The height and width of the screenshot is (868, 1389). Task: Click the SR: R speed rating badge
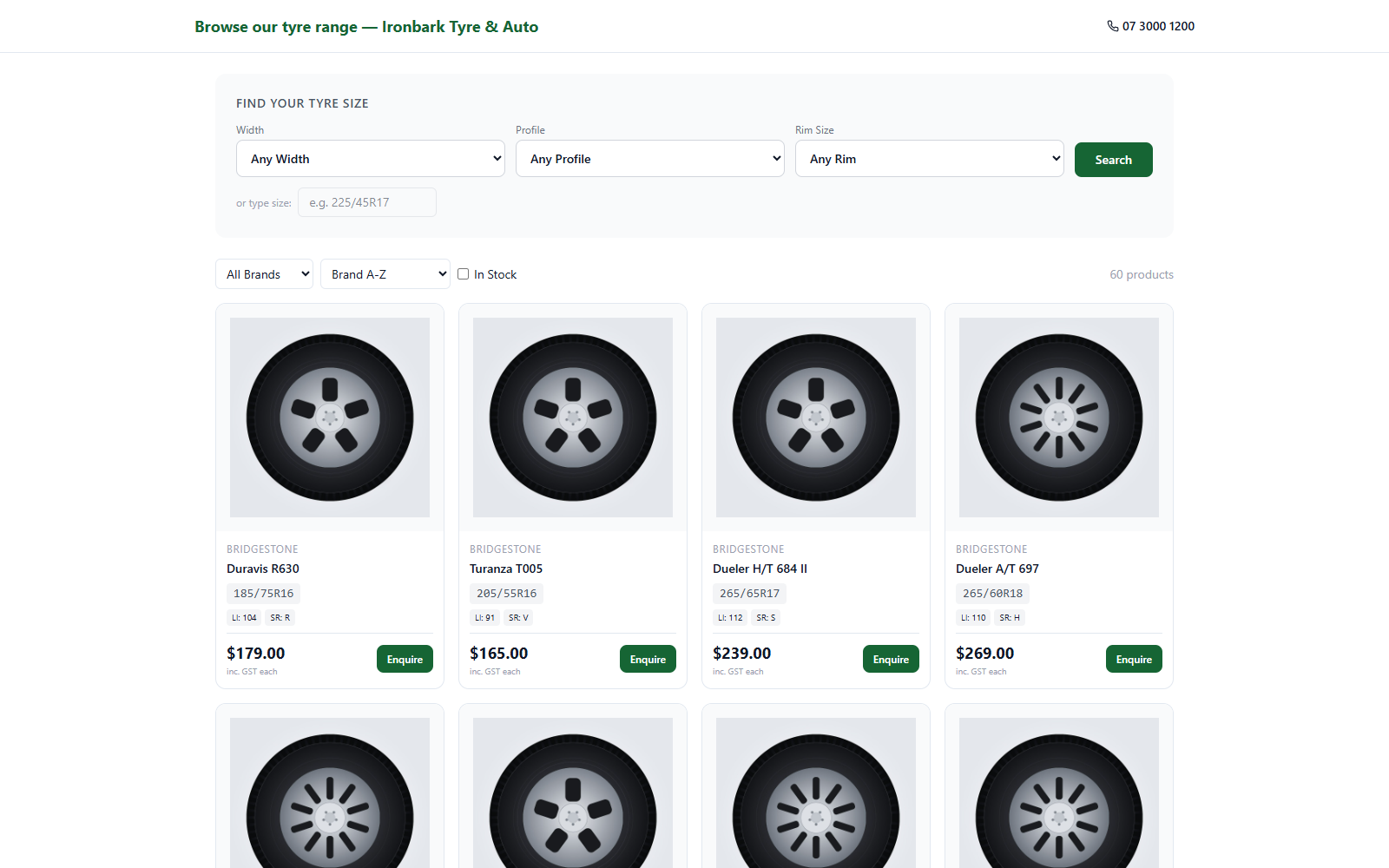tap(280, 618)
